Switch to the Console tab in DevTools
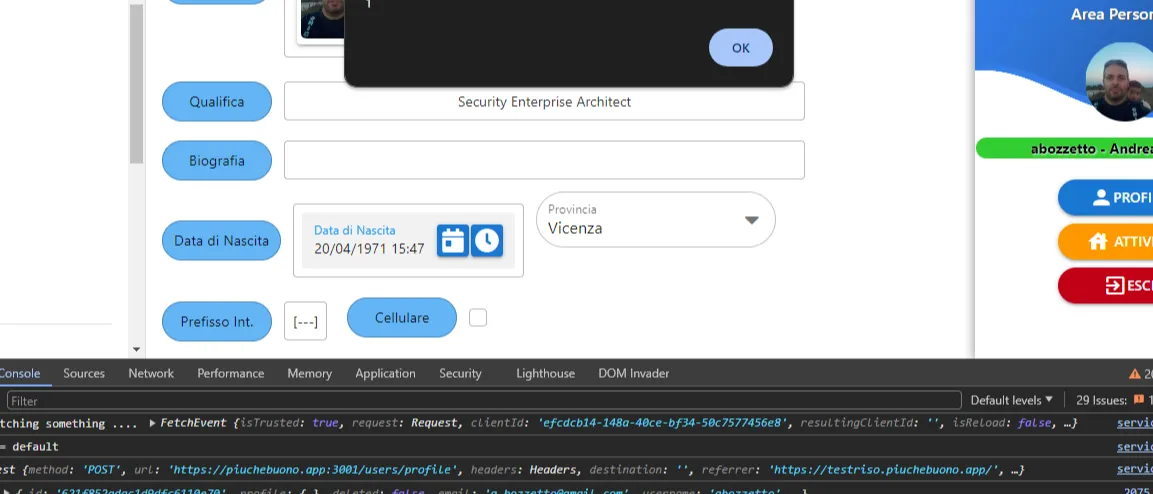The width and height of the screenshot is (1153, 494). (x=20, y=373)
